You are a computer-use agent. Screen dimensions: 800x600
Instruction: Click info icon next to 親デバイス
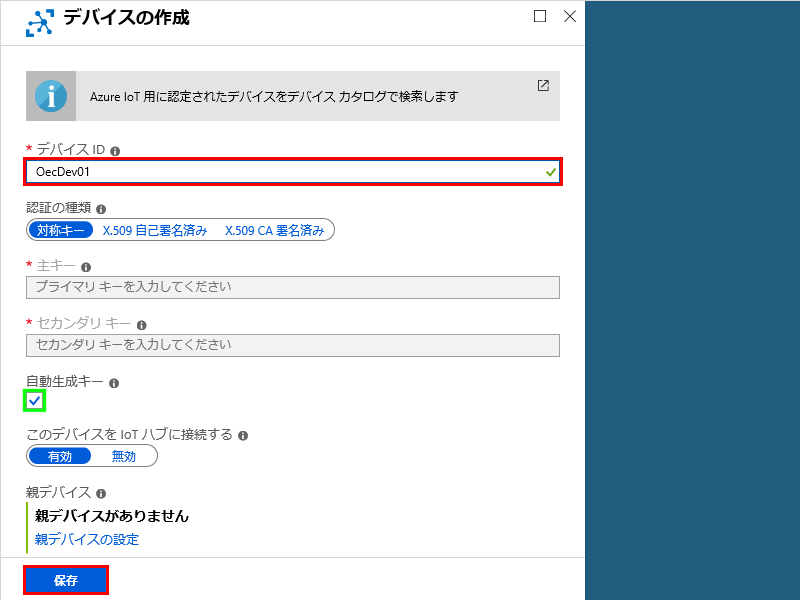tap(101, 494)
